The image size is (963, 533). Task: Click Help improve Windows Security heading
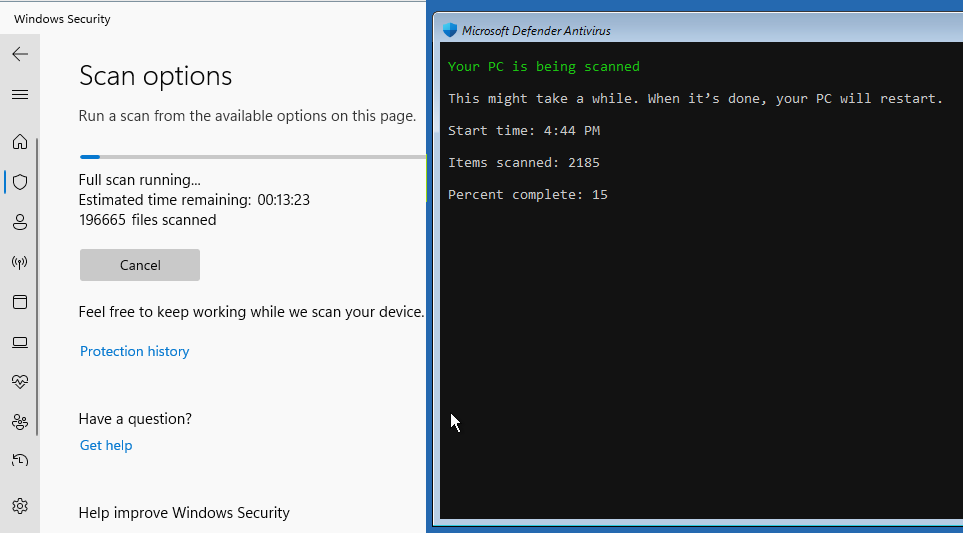tap(184, 513)
